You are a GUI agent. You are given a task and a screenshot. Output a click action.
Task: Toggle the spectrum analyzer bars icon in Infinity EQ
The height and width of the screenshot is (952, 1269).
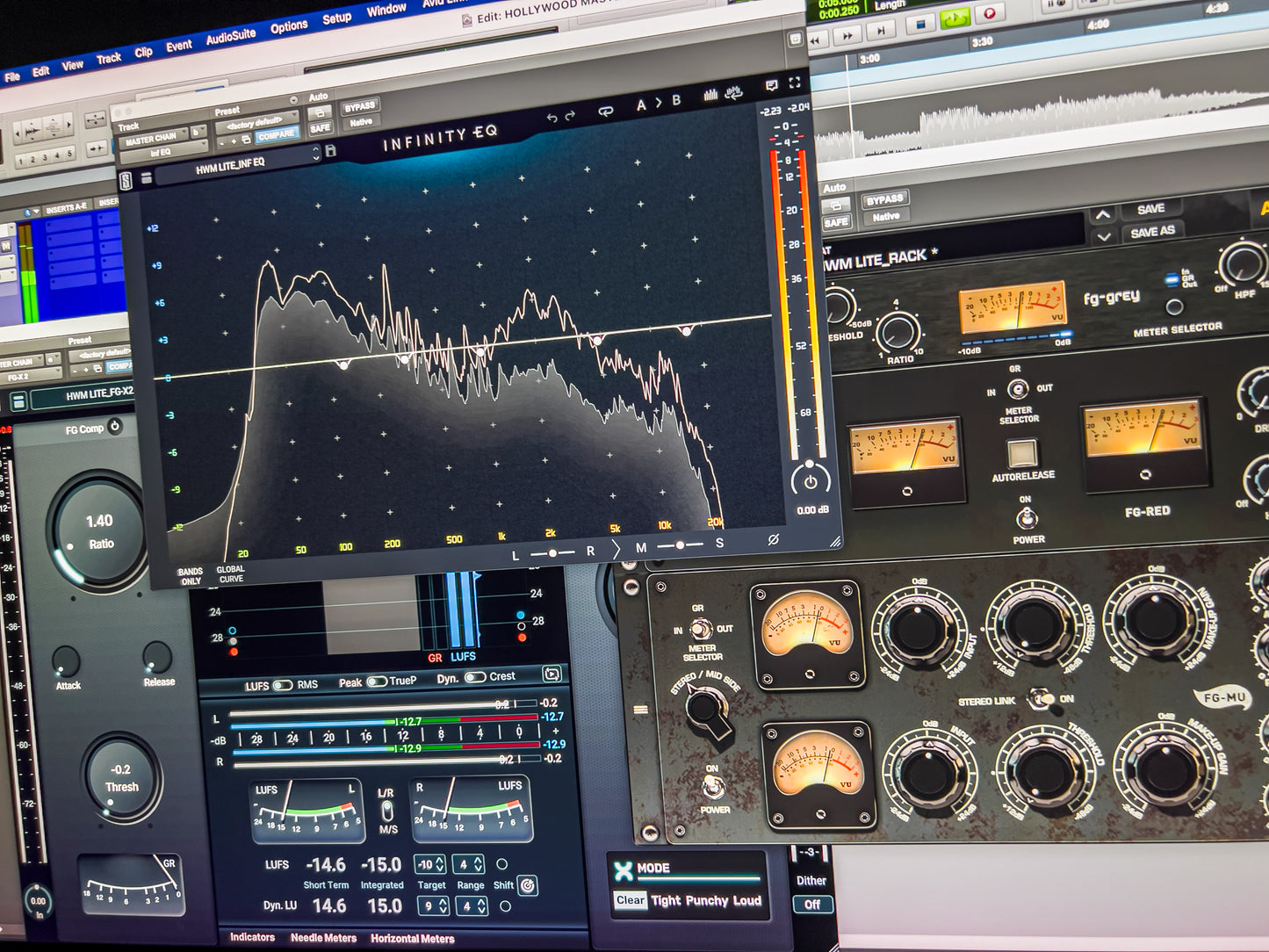coord(710,95)
